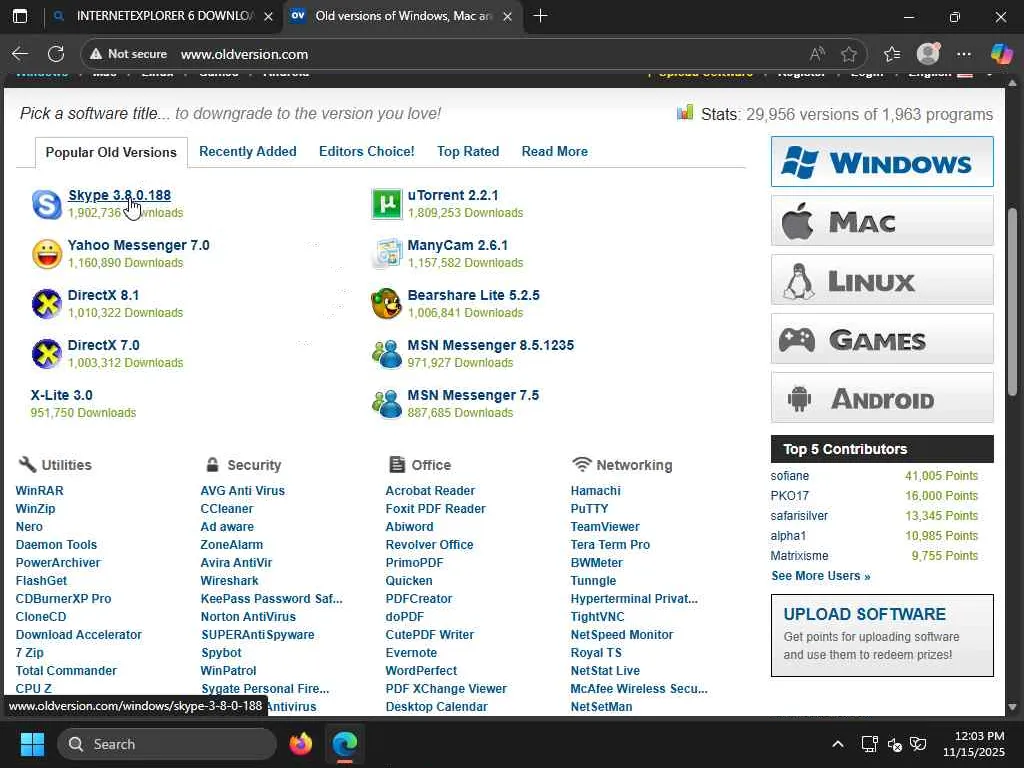Open PuTTY link
Screen dimensions: 1024x768
(589, 509)
